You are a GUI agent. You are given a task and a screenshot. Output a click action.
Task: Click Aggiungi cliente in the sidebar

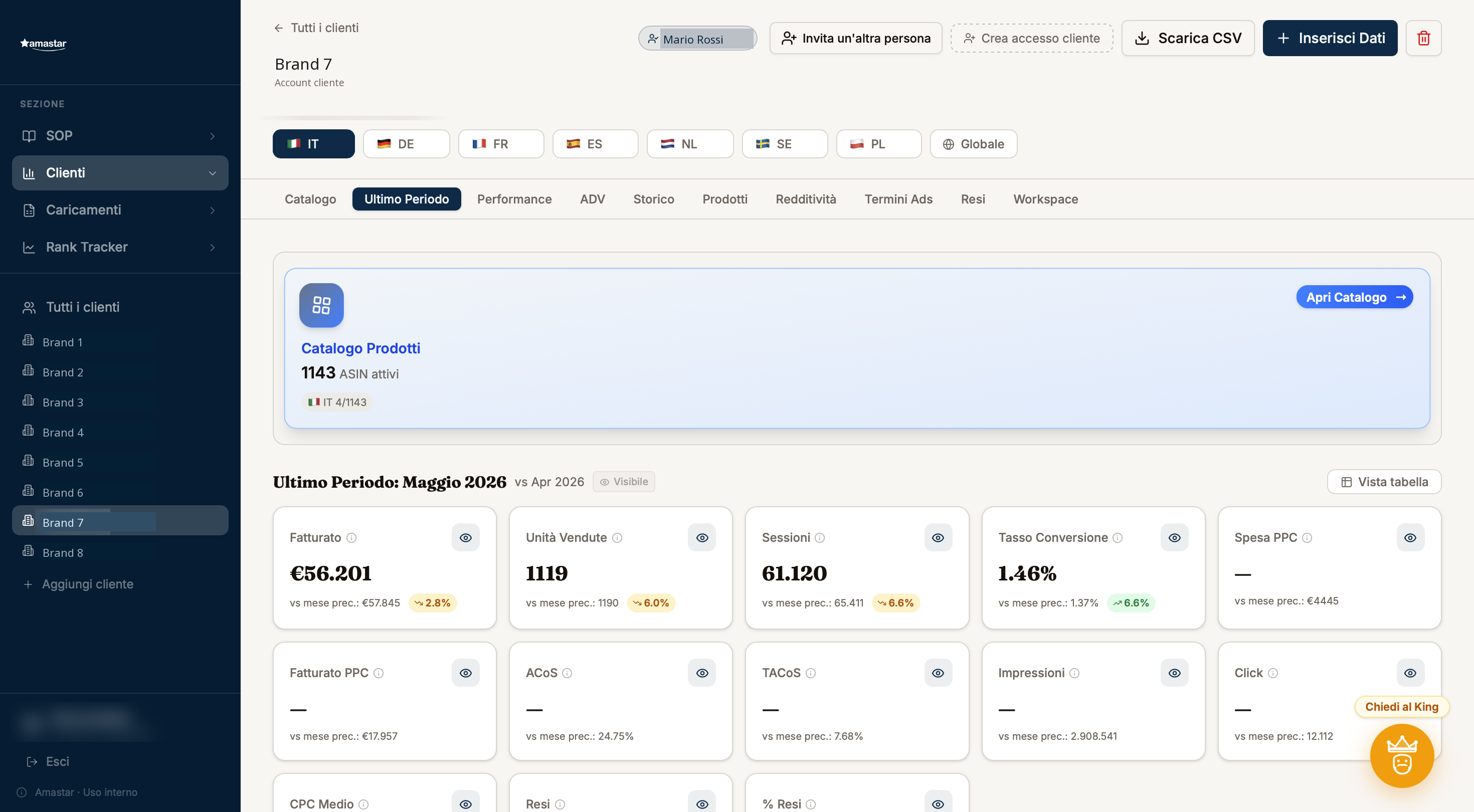point(78,583)
